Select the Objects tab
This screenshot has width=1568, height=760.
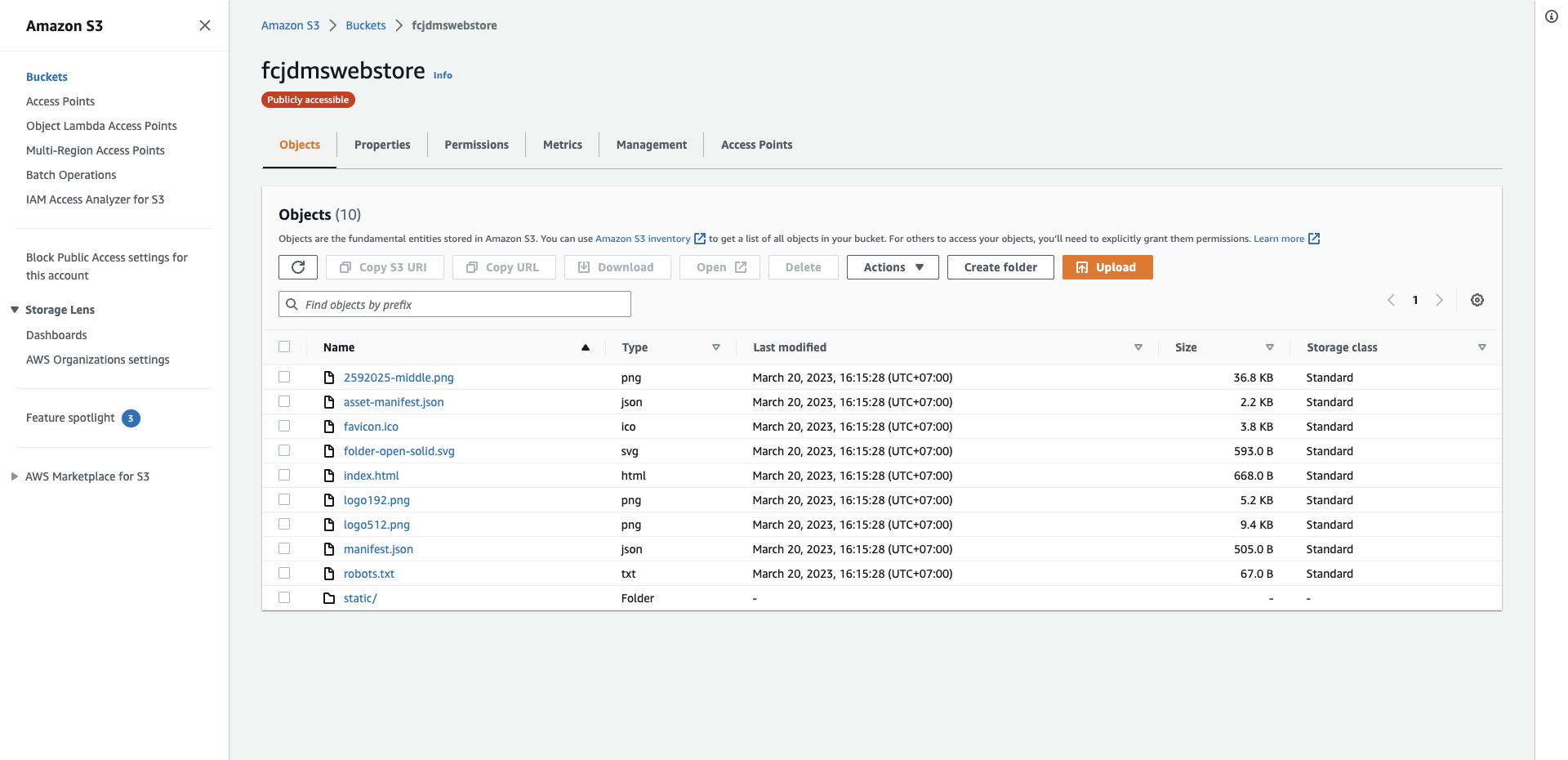[x=300, y=145]
